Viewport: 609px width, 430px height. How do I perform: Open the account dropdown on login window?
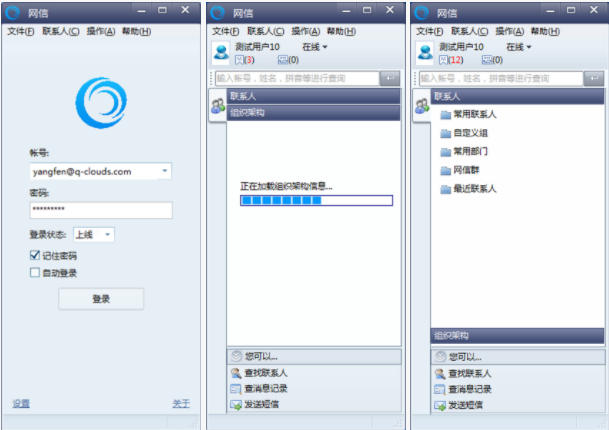(165, 171)
